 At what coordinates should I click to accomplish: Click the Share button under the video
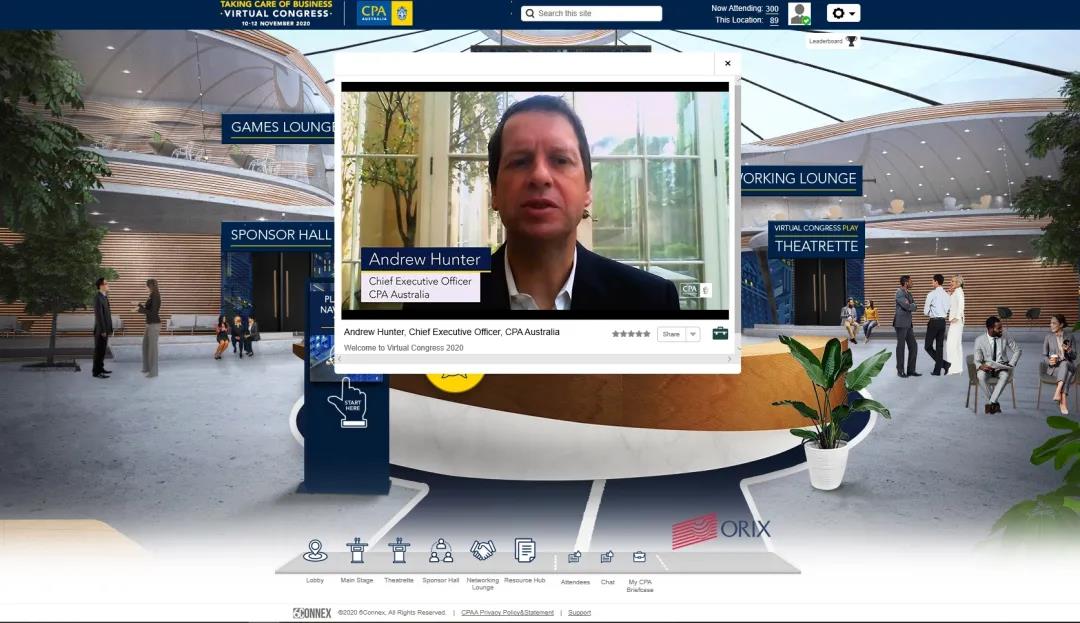pos(671,334)
